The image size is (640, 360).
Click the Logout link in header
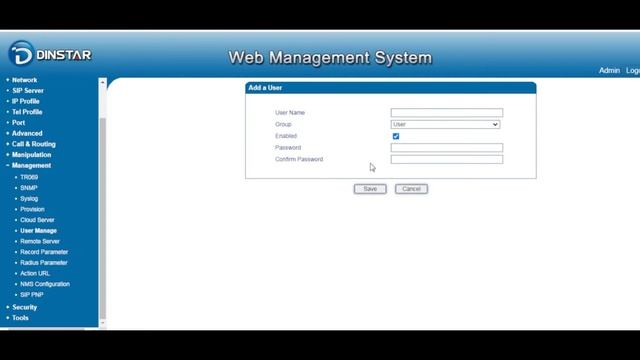coord(633,71)
